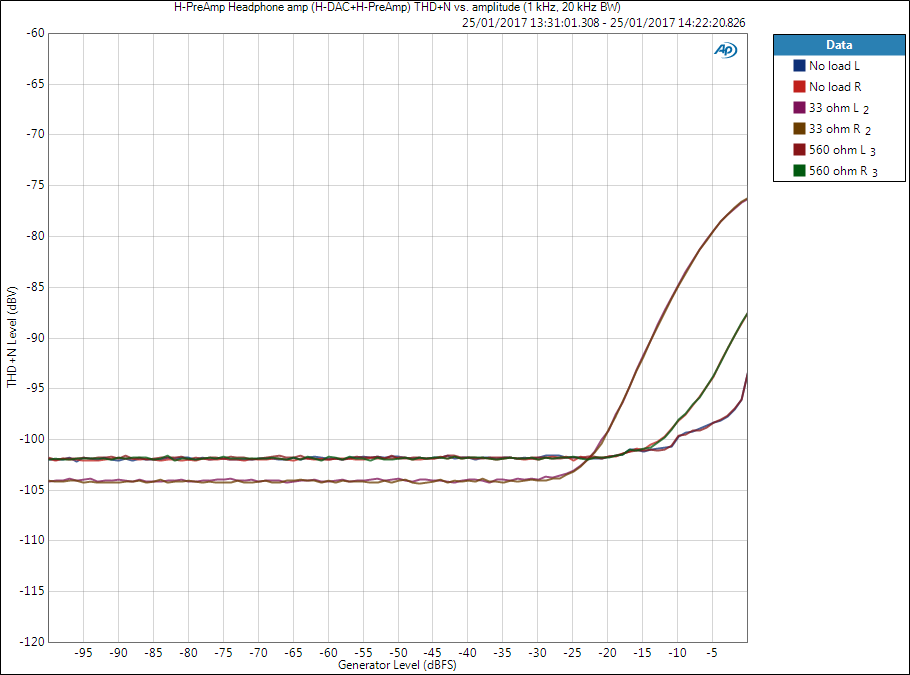Select the '560 ohm R' legend entry
Screen dimensions: 910x675
(843, 171)
